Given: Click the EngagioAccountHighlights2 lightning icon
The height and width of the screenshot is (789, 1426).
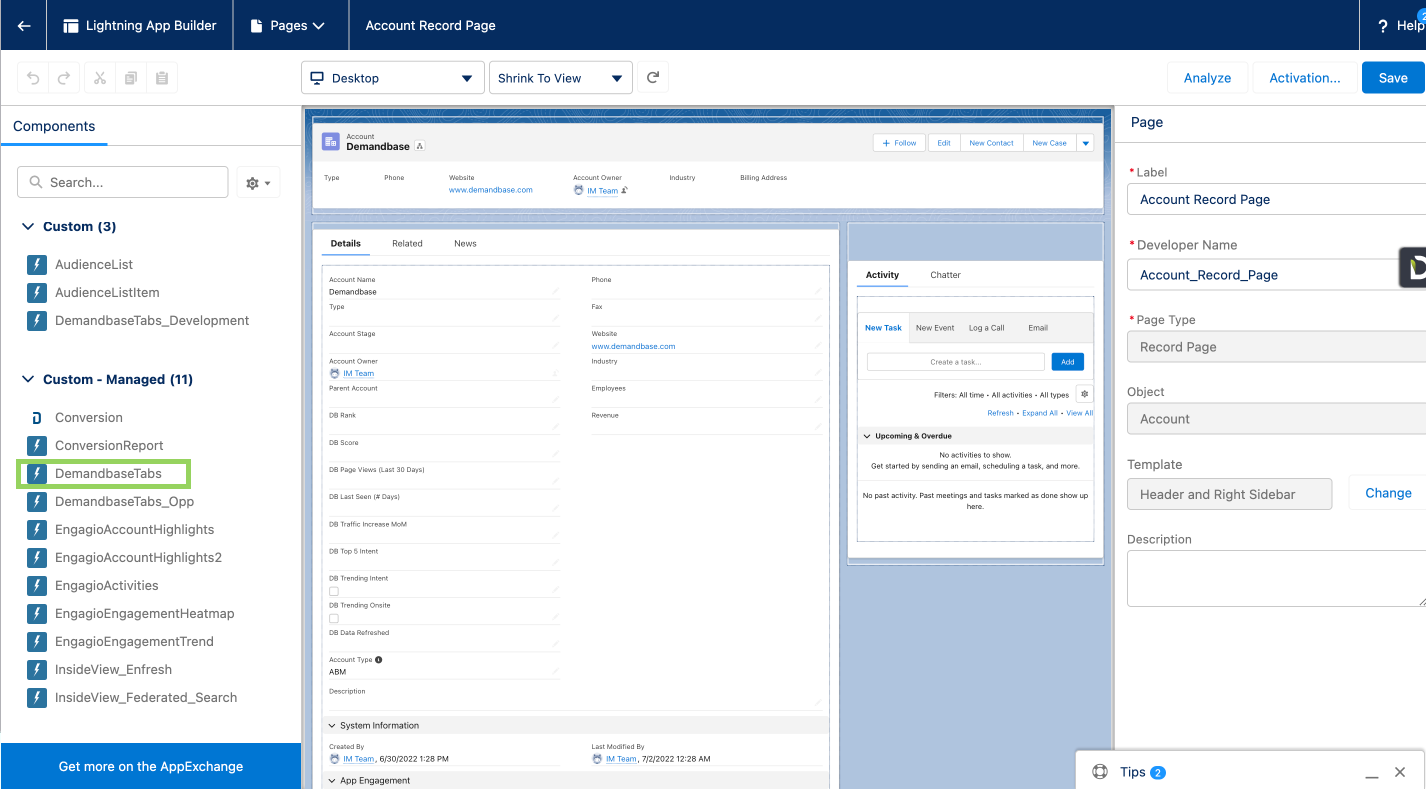Looking at the screenshot, I should point(37,558).
